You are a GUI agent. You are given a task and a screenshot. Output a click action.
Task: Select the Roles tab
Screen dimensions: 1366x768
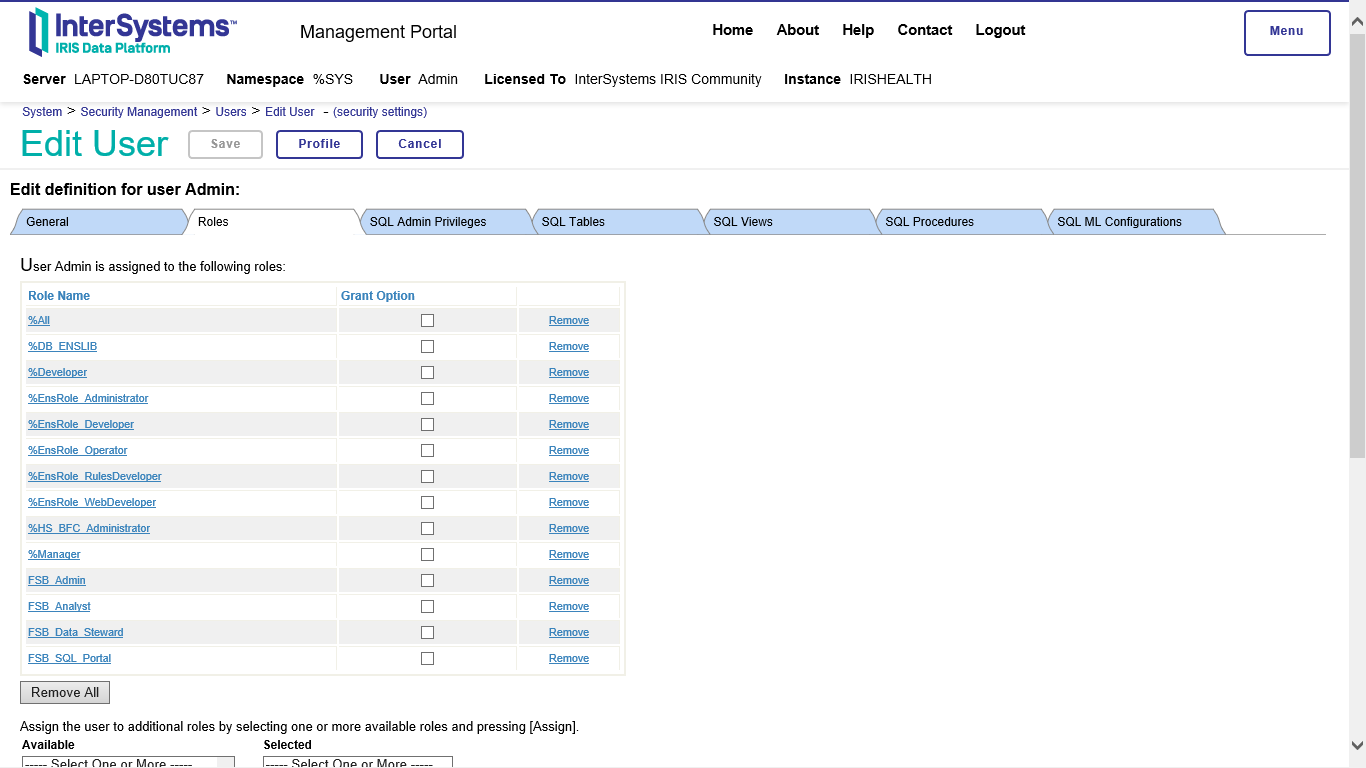270,222
